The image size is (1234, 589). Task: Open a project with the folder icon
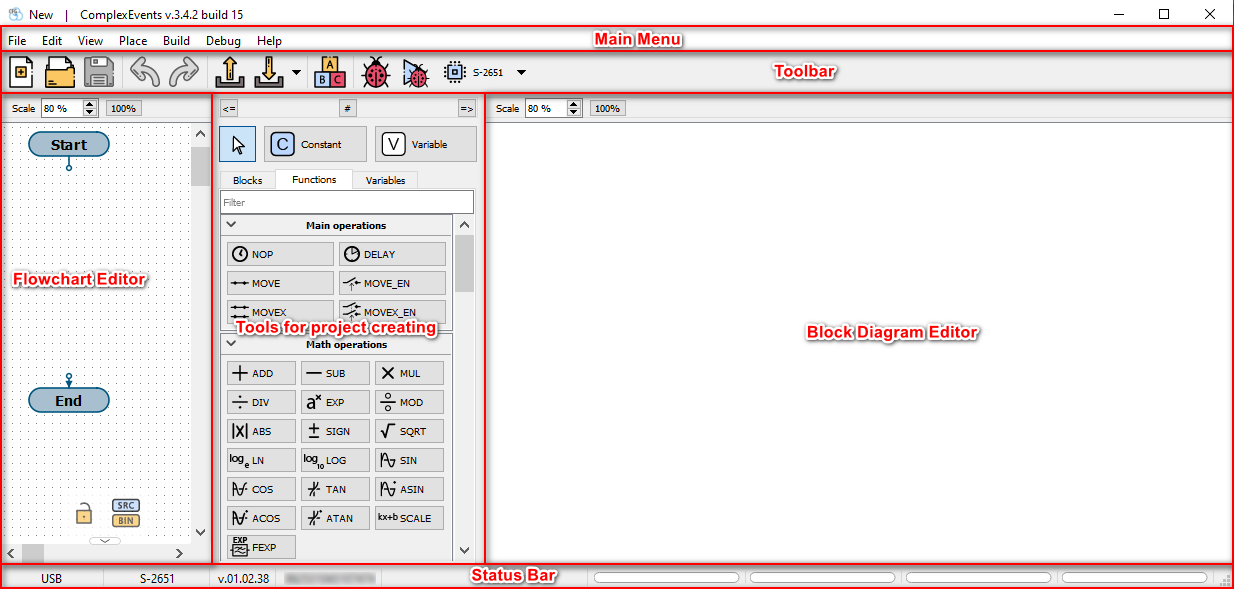61,73
